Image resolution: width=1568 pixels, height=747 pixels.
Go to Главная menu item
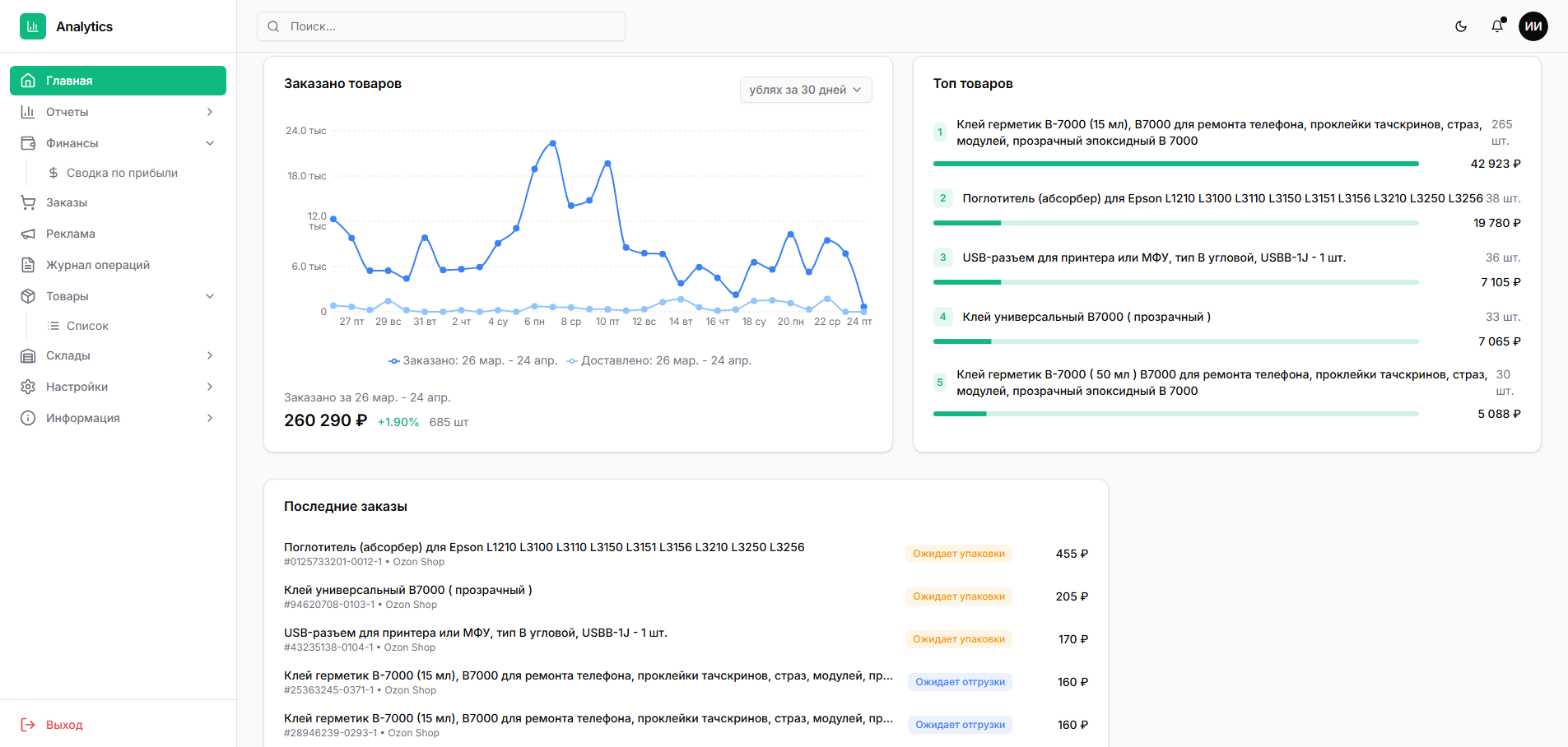[x=118, y=81]
